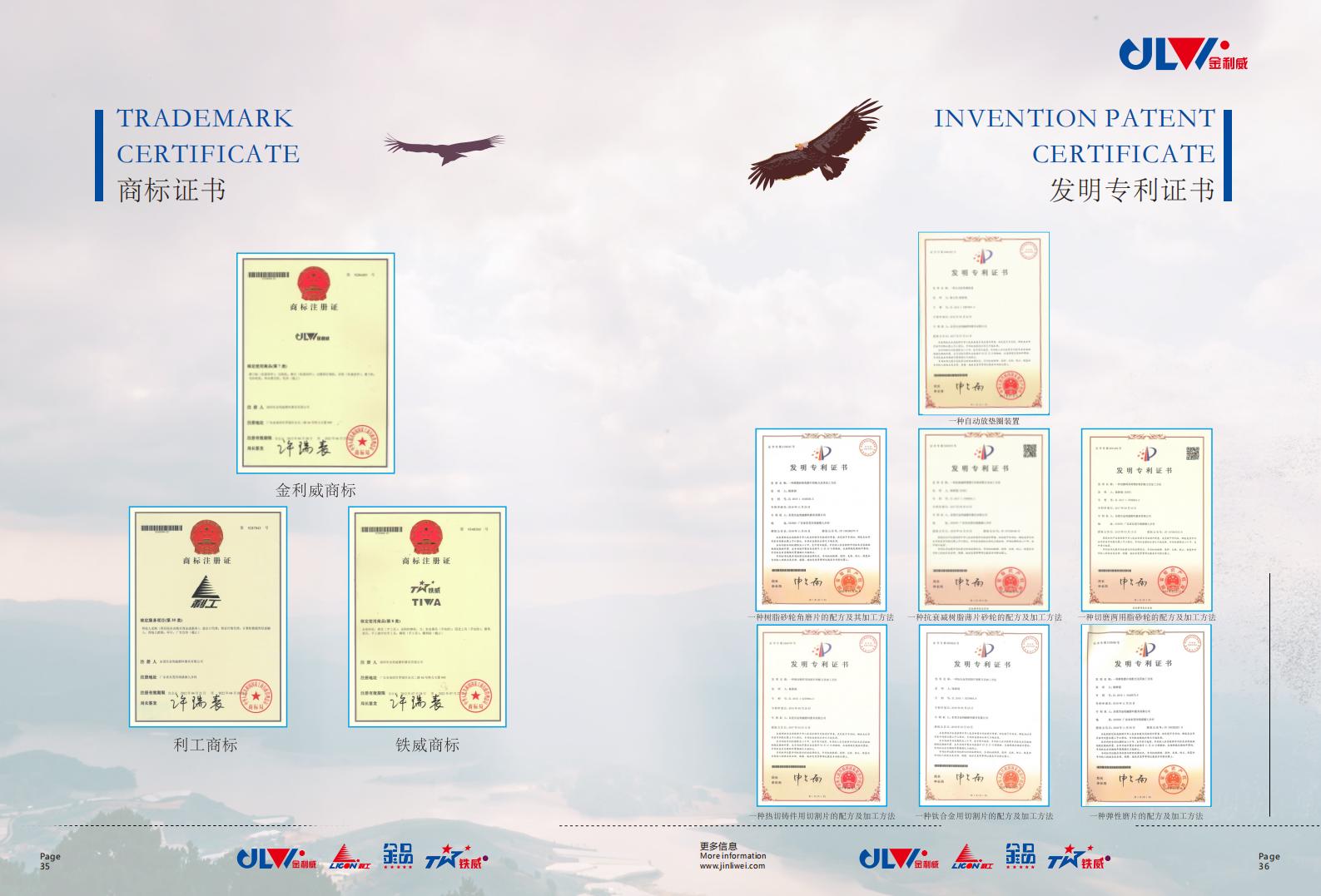Open the www.jinliwei.com website link
The image size is (1321, 896).
(x=732, y=866)
